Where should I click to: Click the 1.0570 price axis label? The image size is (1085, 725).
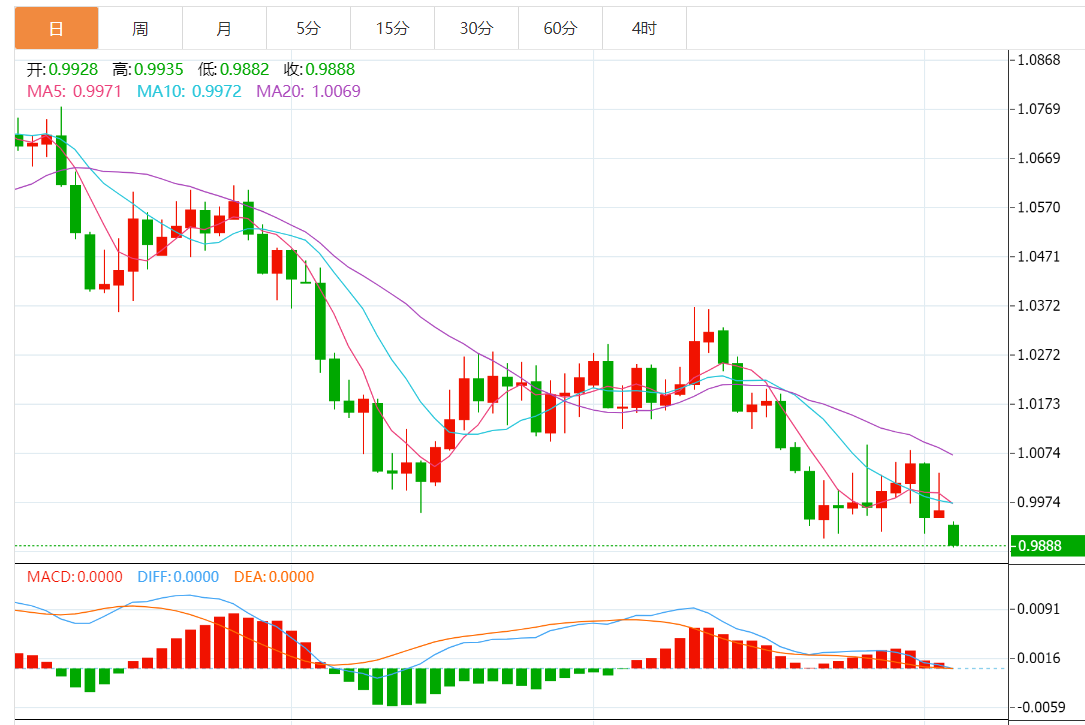[x=1039, y=208]
